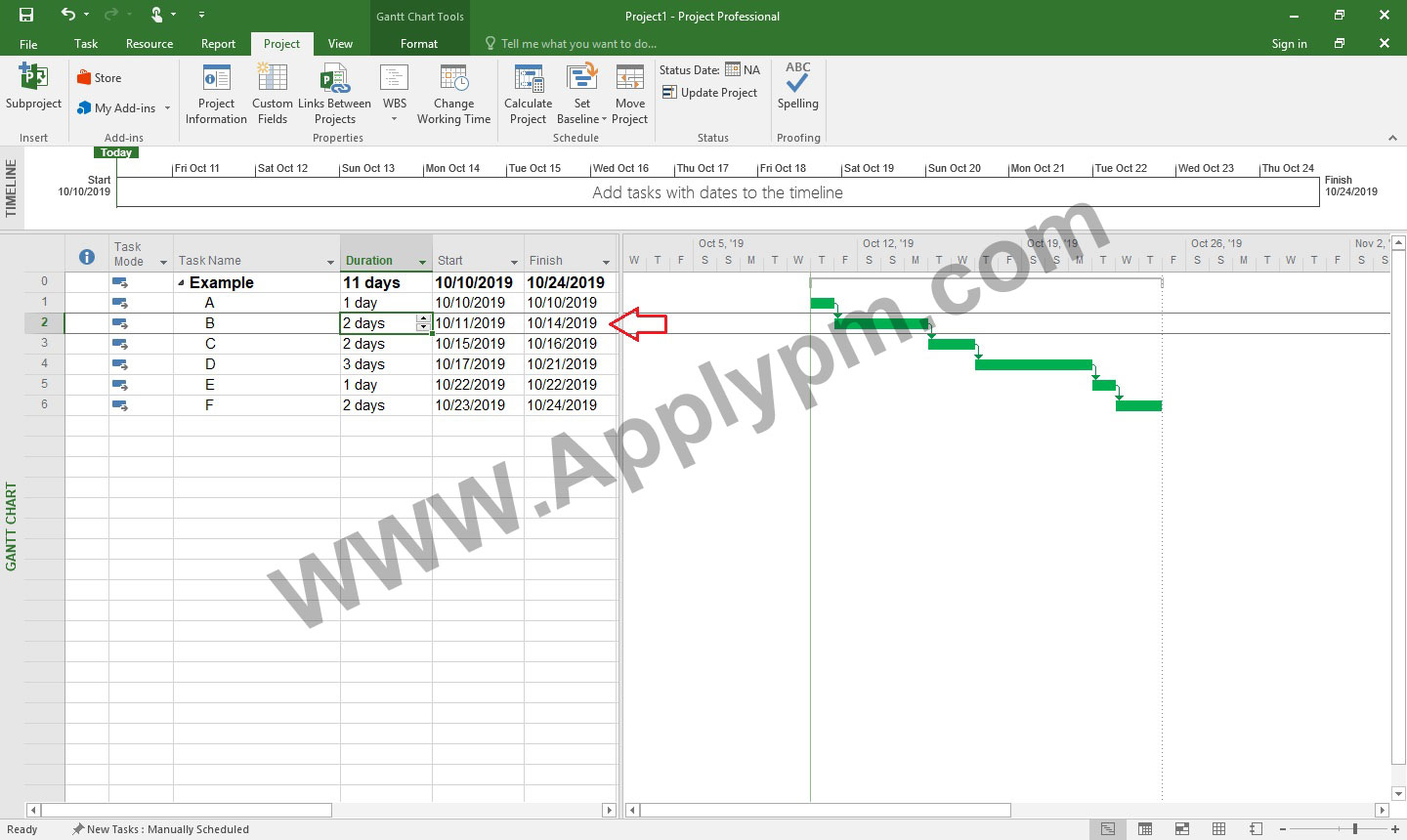Switch to the Format tab
Image resolution: width=1407 pixels, height=840 pixels.
pyautogui.click(x=419, y=44)
